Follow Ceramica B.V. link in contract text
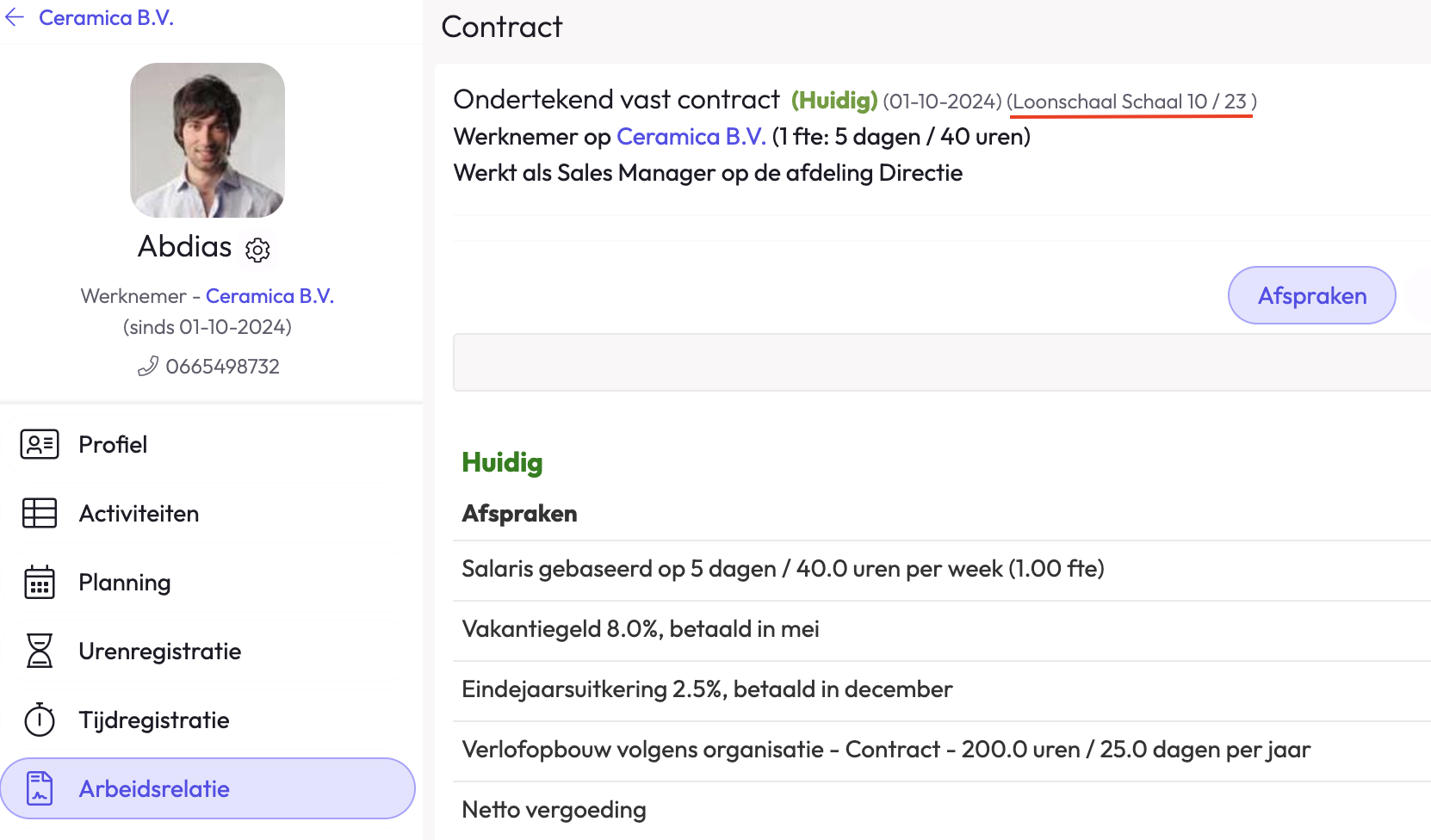Viewport: 1431px width, 840px height. click(691, 137)
